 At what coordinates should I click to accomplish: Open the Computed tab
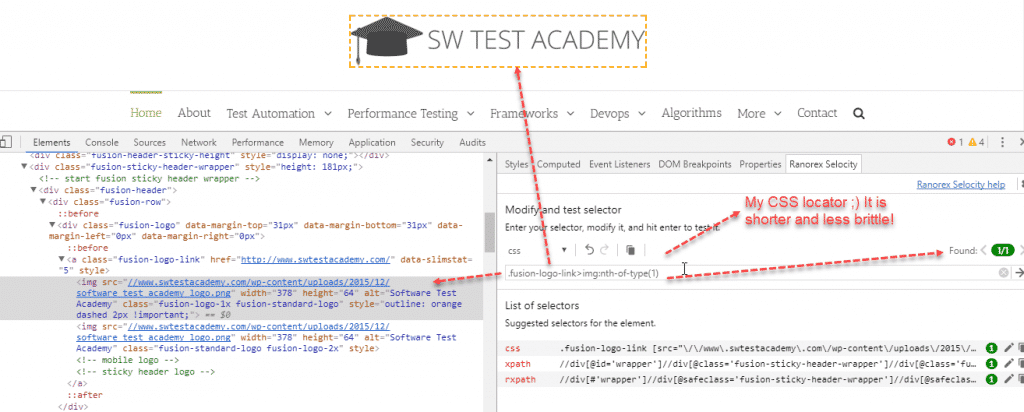click(x=557, y=164)
